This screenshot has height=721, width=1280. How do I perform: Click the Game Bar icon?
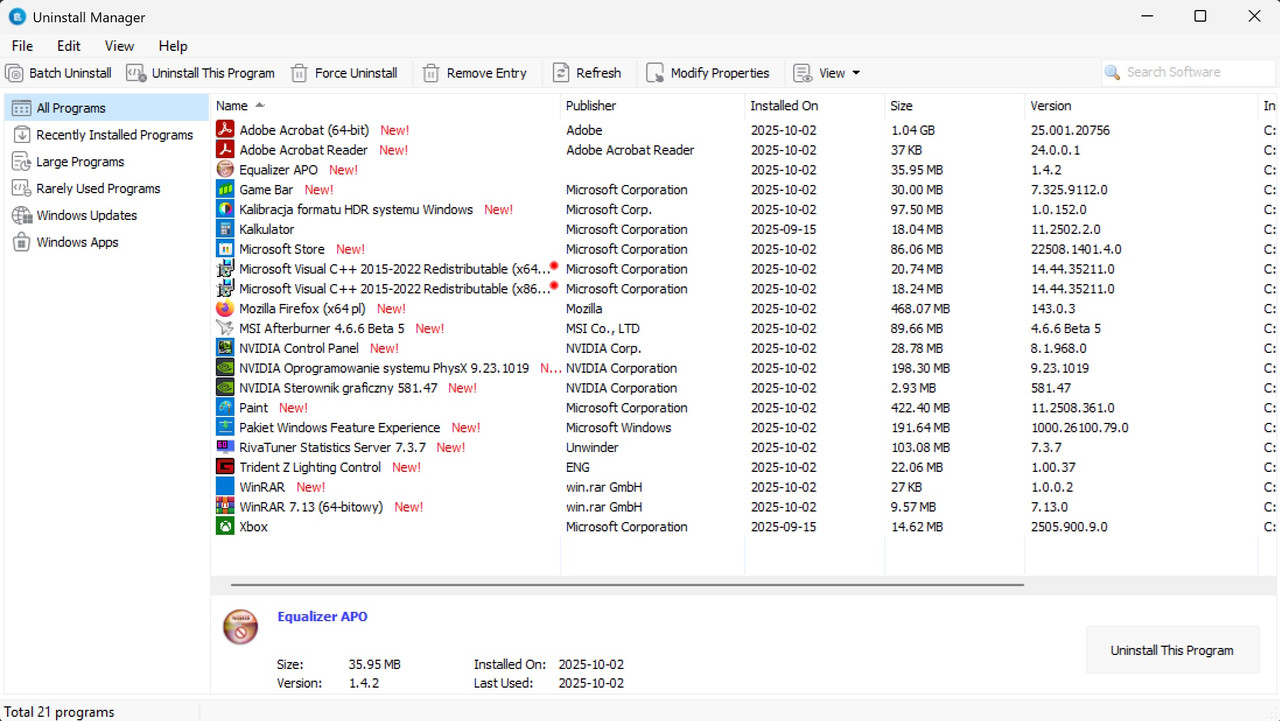[x=224, y=190]
